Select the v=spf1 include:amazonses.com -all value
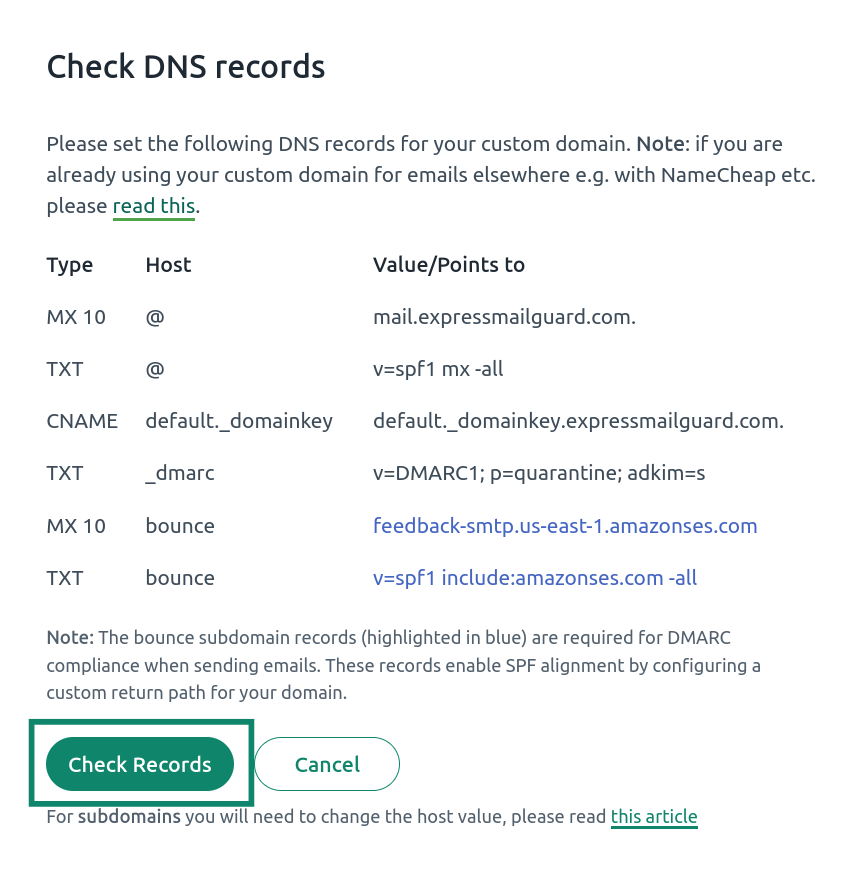864x874 pixels. [535, 578]
